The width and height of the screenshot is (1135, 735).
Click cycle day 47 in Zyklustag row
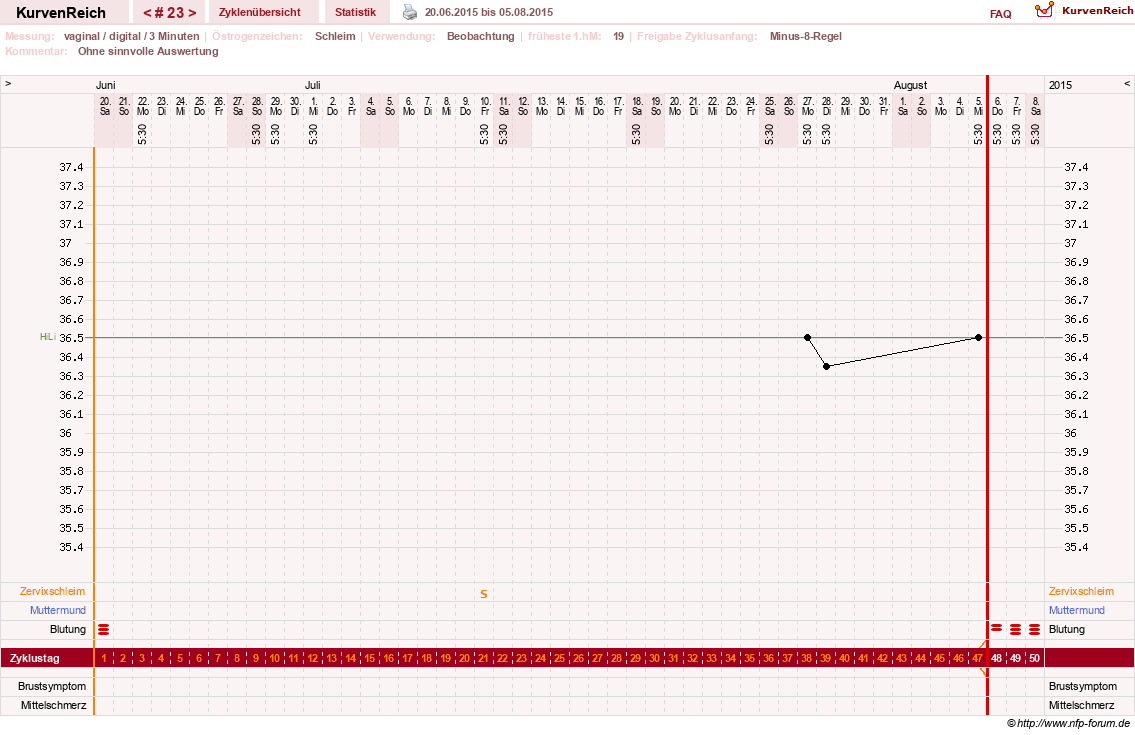(977, 658)
